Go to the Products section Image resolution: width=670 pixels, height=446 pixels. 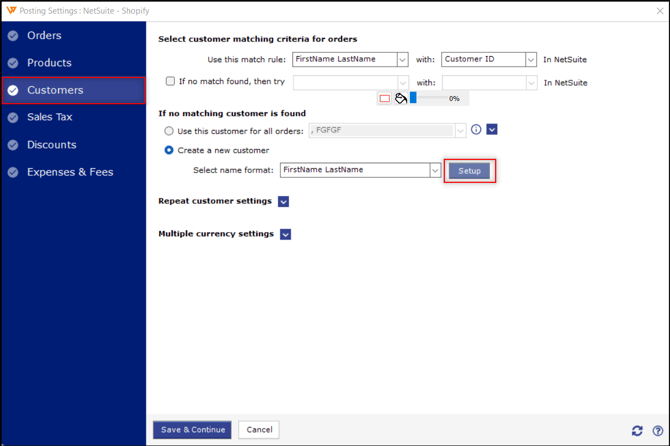(49, 63)
